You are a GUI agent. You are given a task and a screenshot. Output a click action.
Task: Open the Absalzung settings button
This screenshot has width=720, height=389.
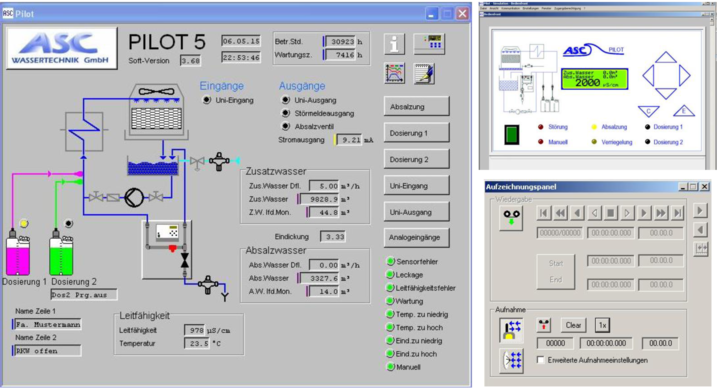[x=416, y=107]
